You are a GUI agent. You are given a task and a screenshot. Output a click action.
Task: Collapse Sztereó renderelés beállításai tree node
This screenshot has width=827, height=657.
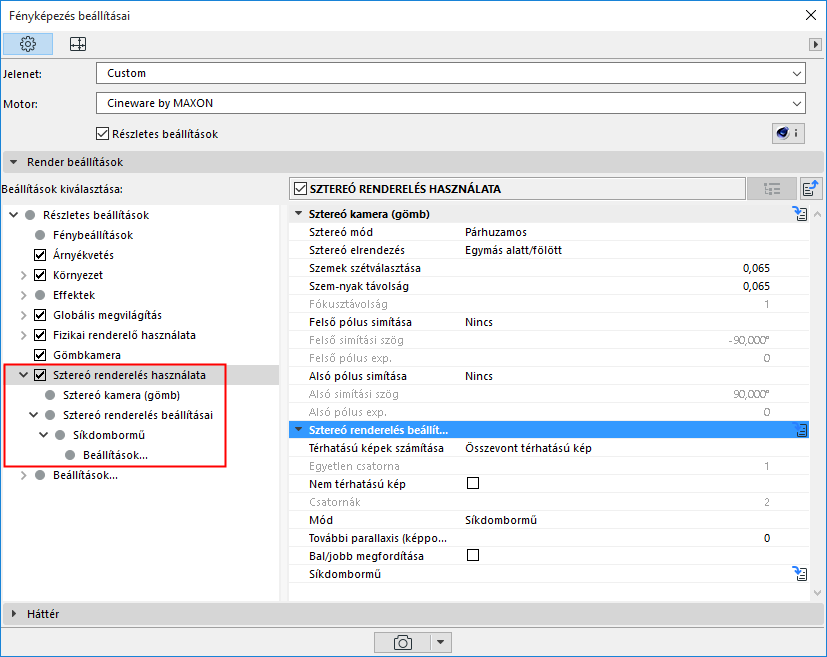point(34,415)
